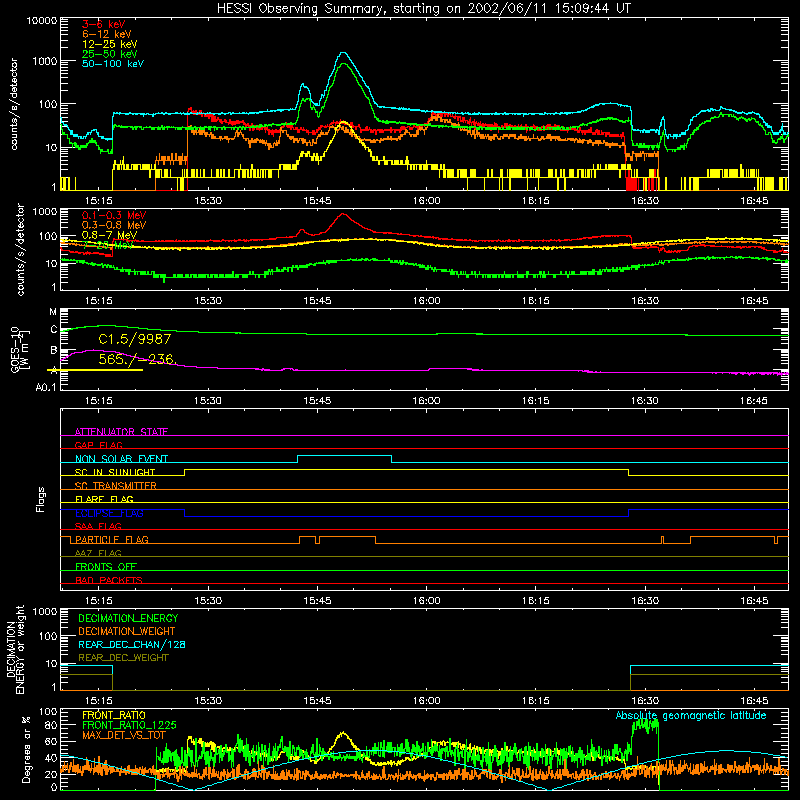Viewport: 800px width, 800px height.
Task: Click the yellow flare-interval bar in GOES panel
Action: coord(95,370)
